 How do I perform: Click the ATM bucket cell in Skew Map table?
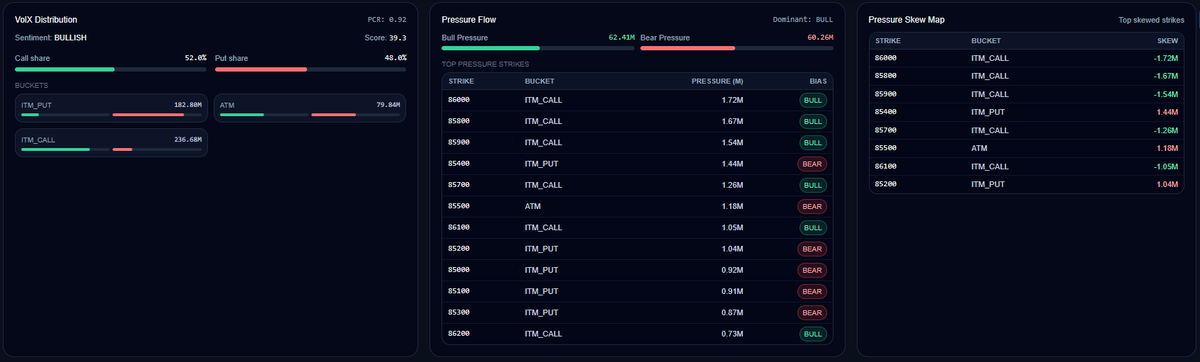pyautogui.click(x=979, y=149)
